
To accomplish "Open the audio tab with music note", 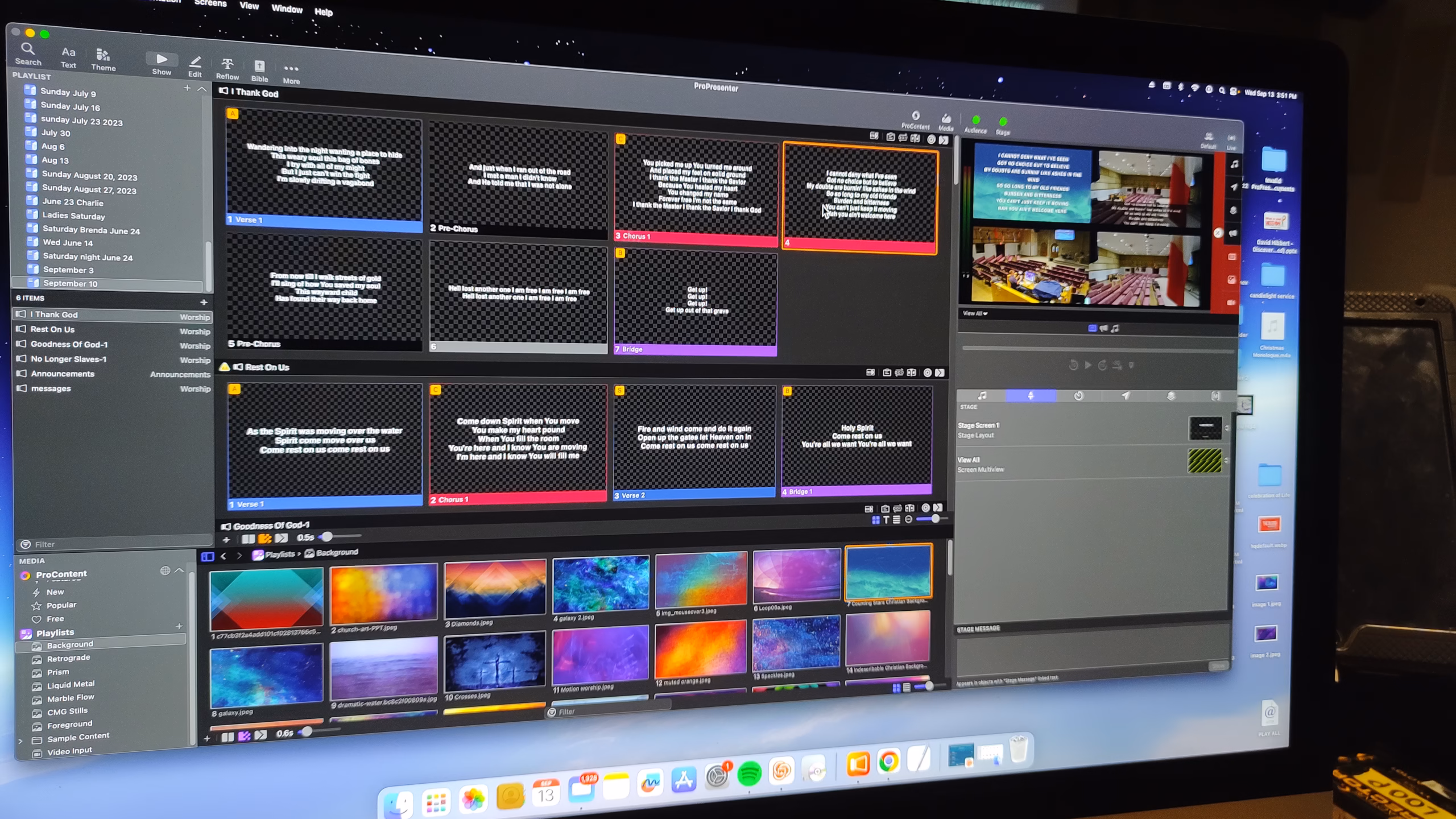I will [x=982, y=395].
